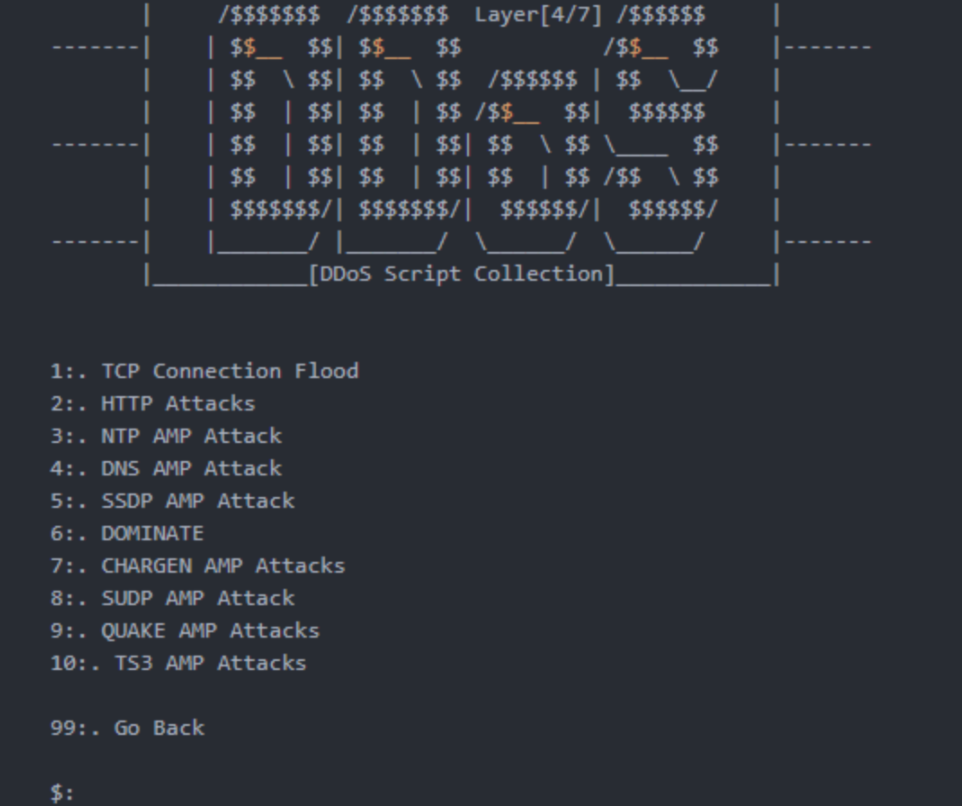962x806 pixels.
Task: Select the TCP Connection Flood menu line
Action: 204,371
